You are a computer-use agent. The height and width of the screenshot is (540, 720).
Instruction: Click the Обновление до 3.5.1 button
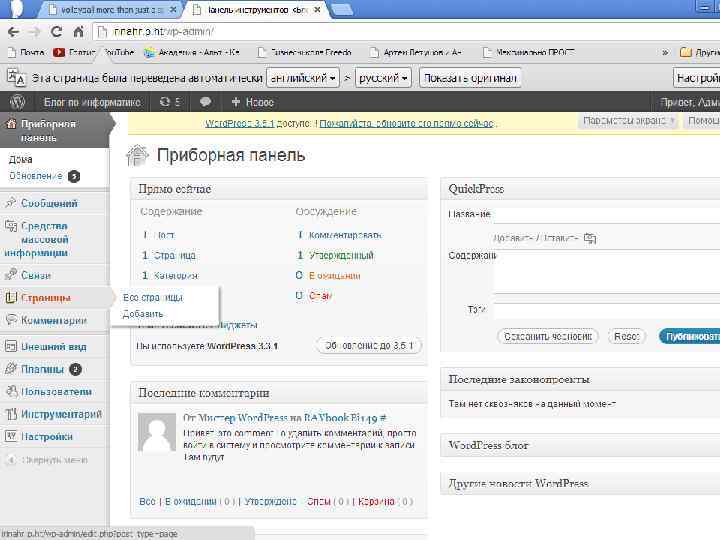(369, 345)
